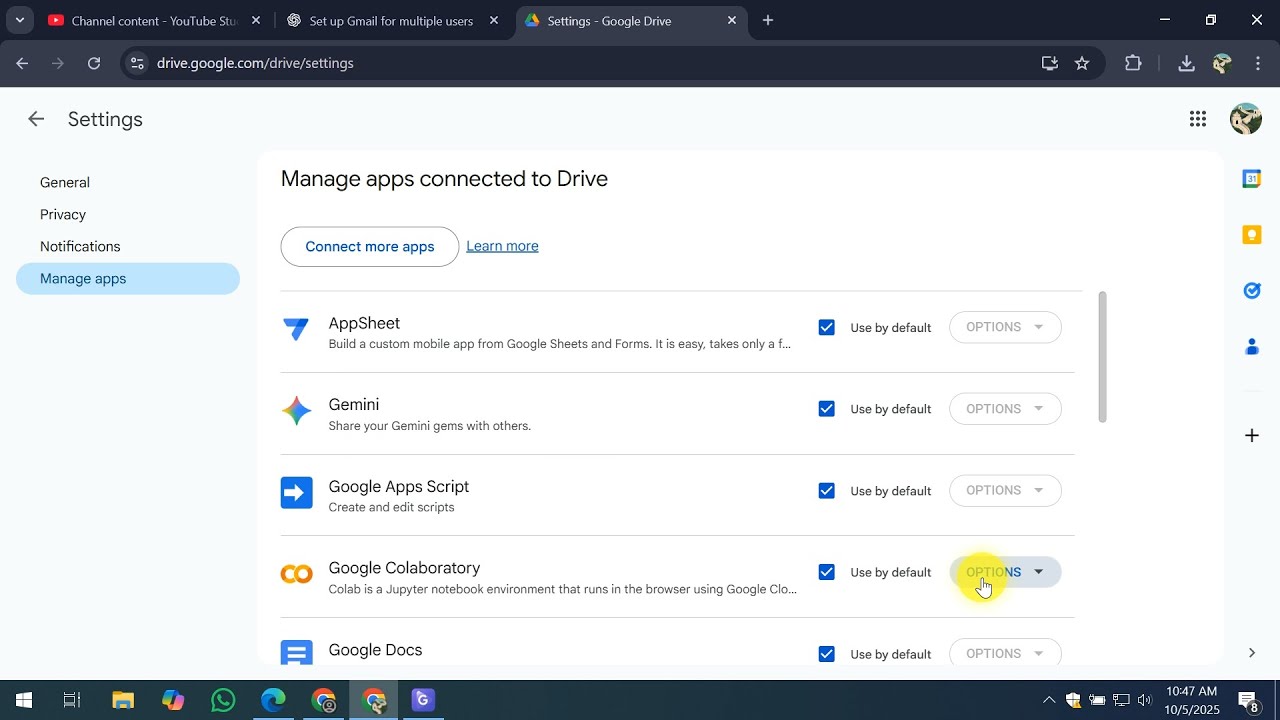Uncheck Use by default for Gemini
Screen dimensions: 1280x720
[x=826, y=408]
